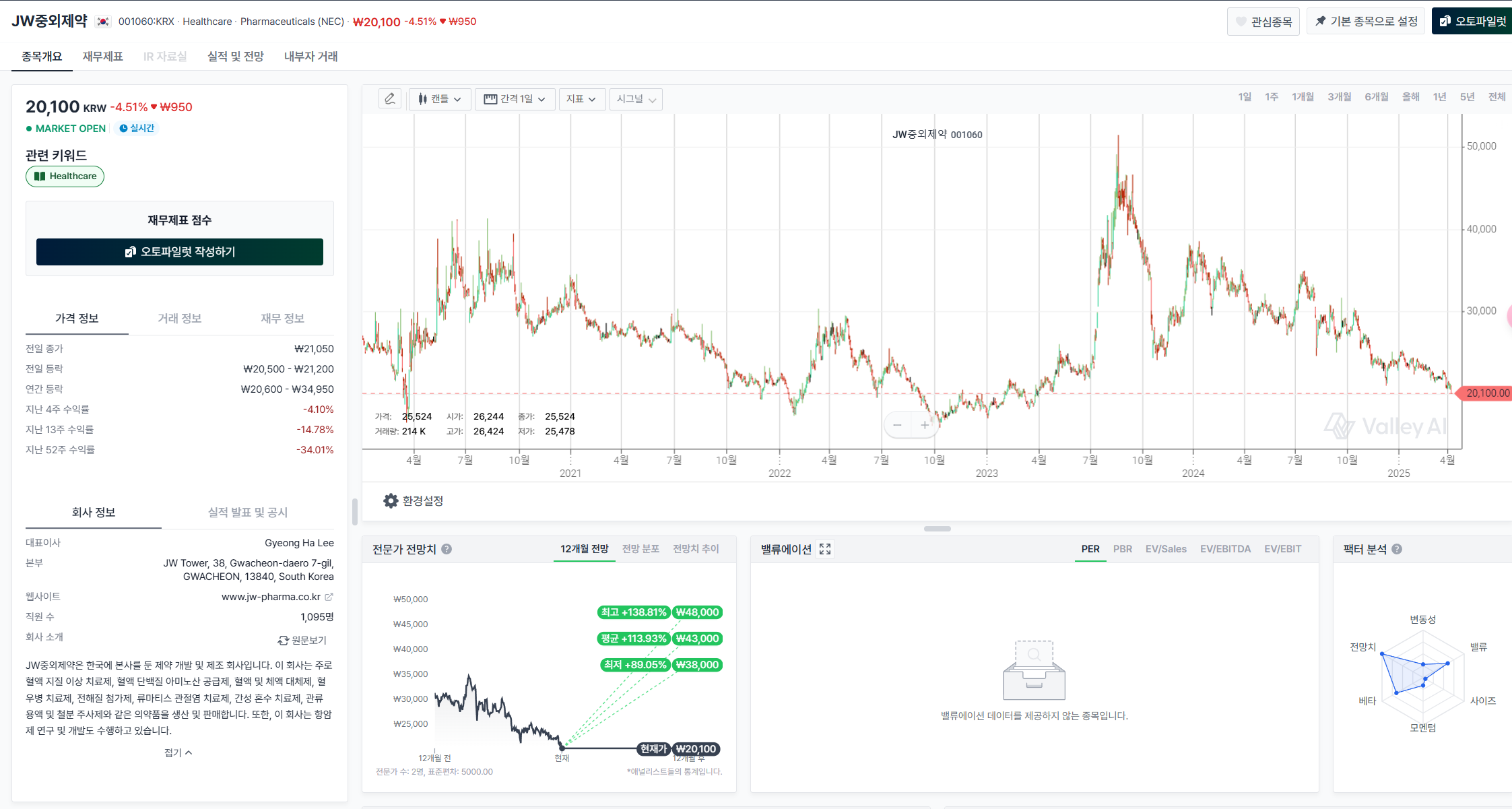Pin as default via 기본 종목으로 설정
Screen dimensions: 1512x809
point(1366,22)
